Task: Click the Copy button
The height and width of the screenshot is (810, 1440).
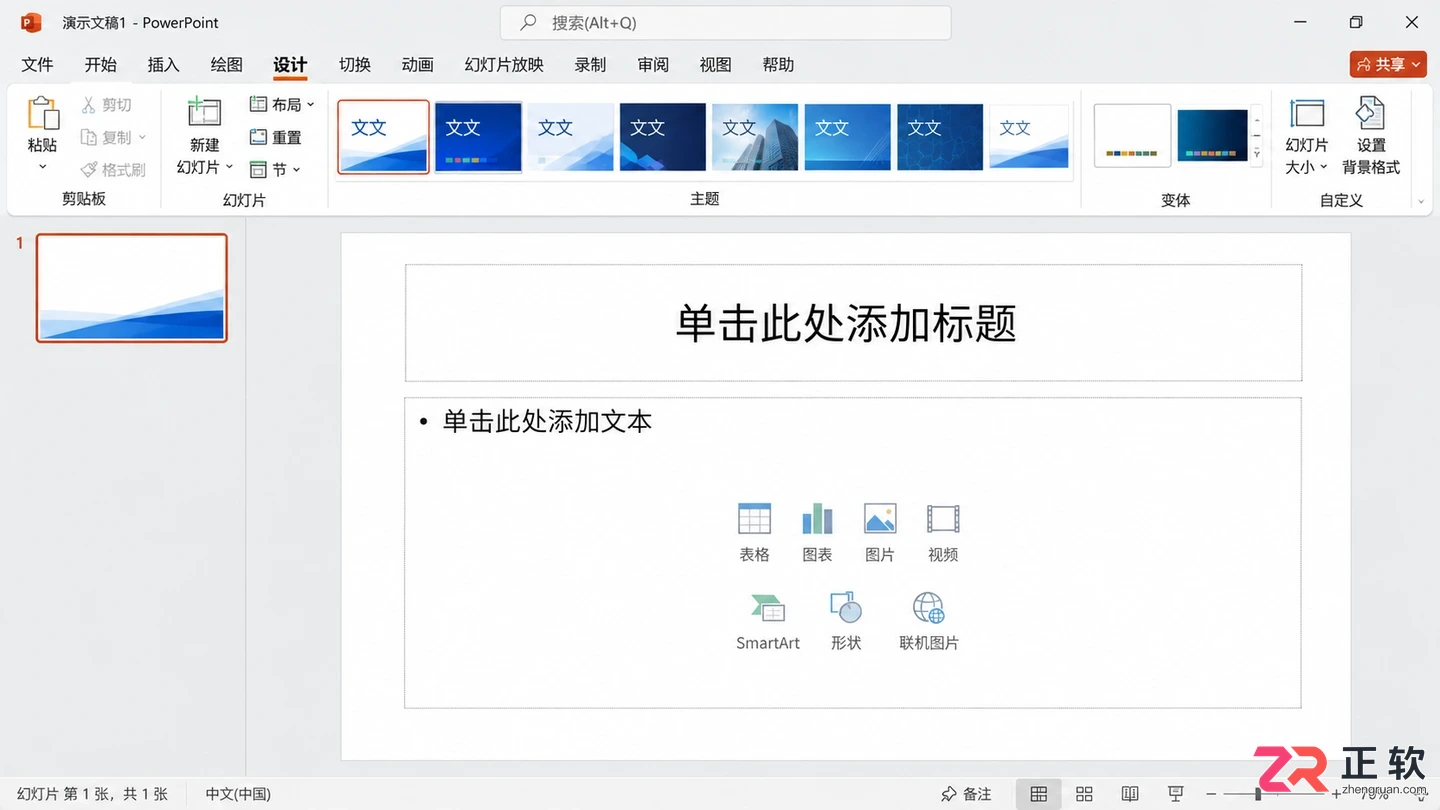Action: click(106, 137)
